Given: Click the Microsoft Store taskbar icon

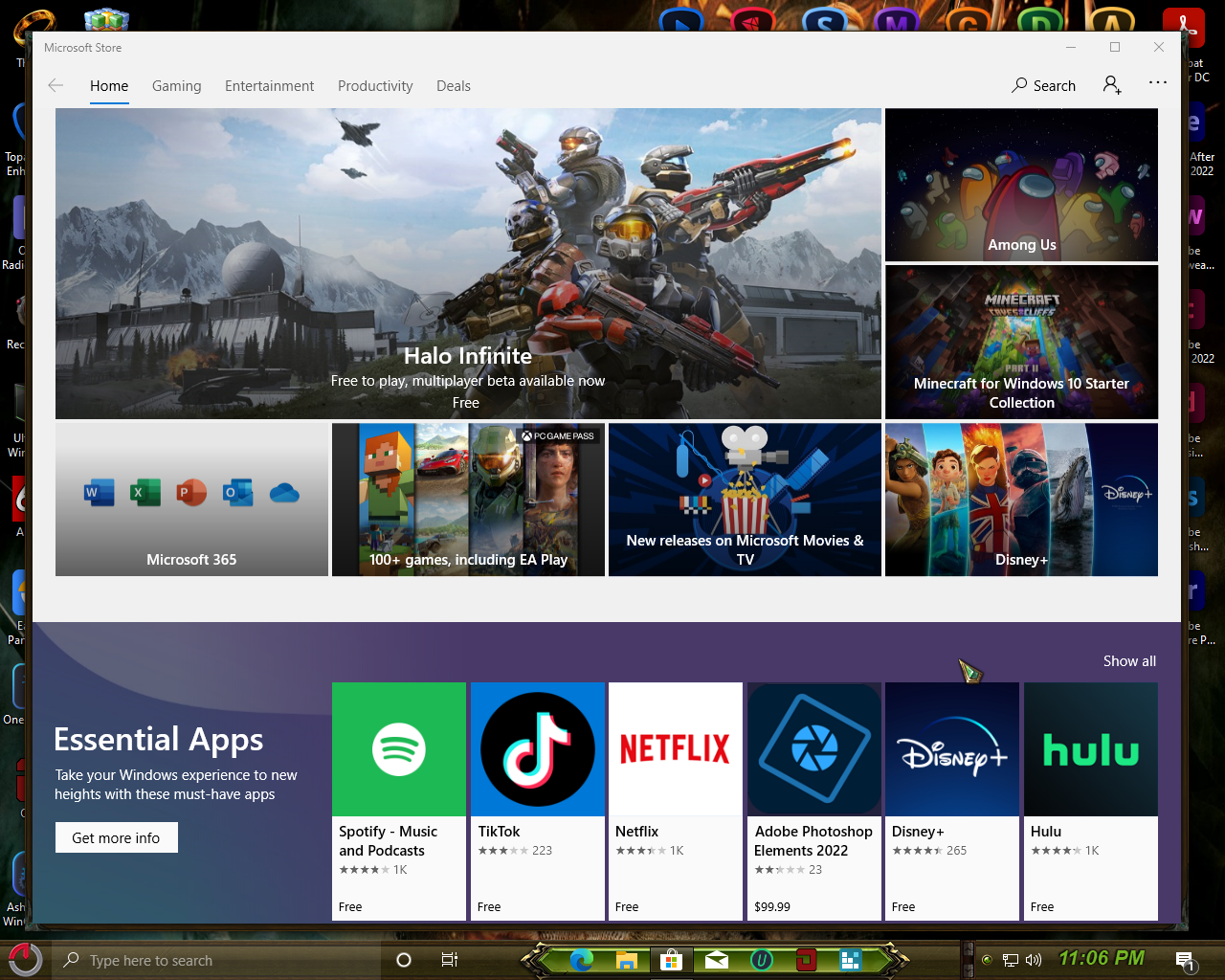Looking at the screenshot, I should pyautogui.click(x=672, y=960).
